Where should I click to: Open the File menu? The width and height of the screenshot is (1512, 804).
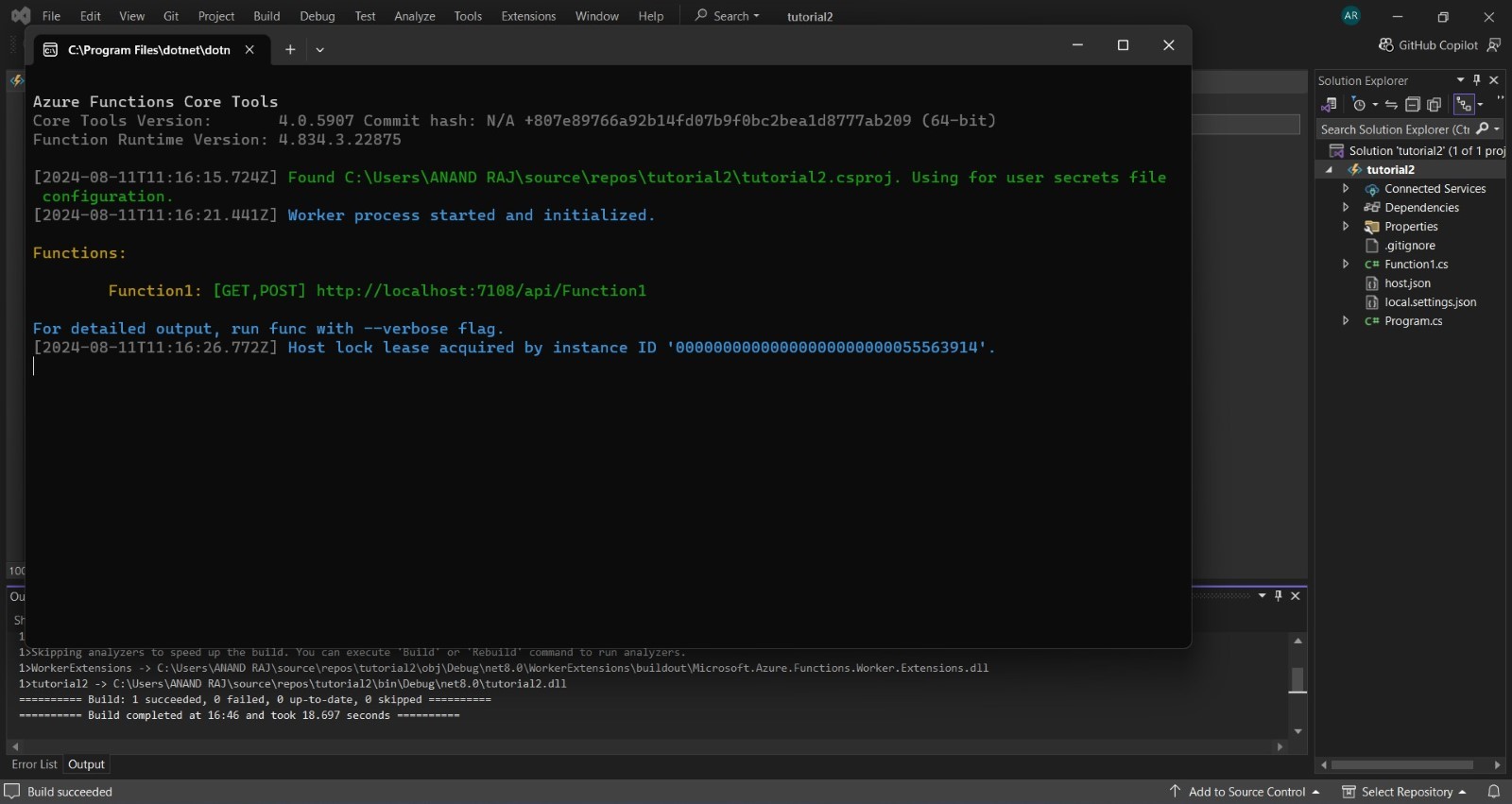coord(51,16)
